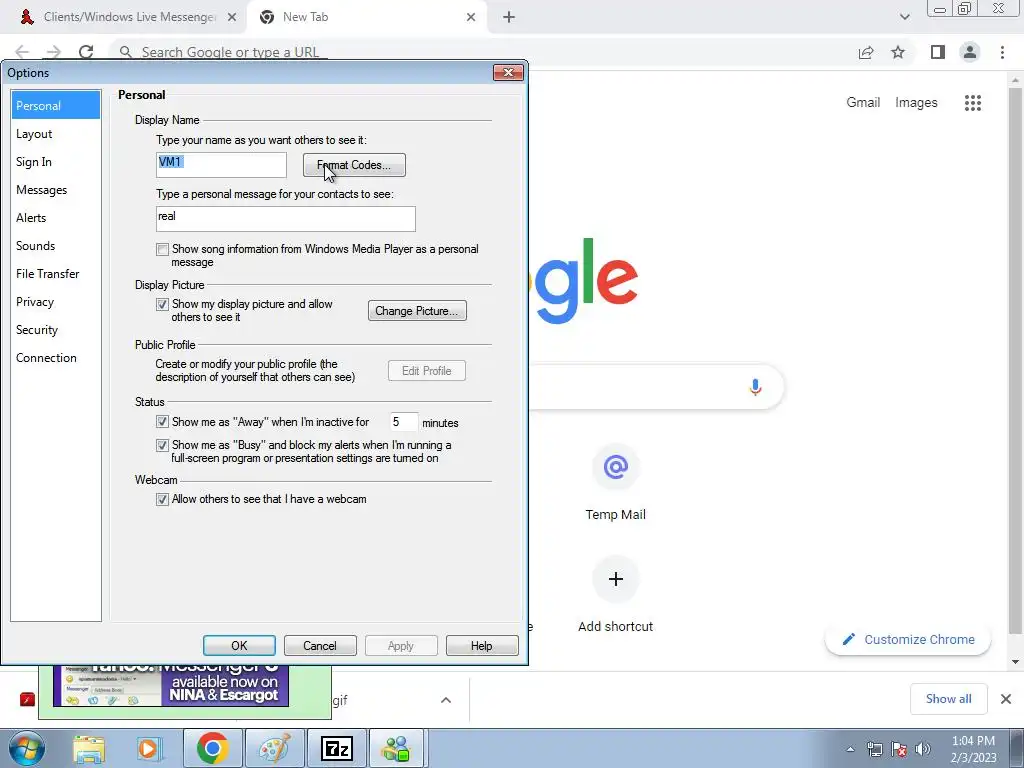This screenshot has width=1024, height=768.
Task: Click Customize Chrome button
Action: coord(908,639)
